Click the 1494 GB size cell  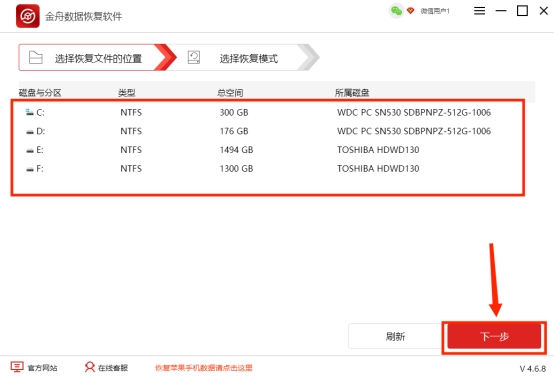(236, 150)
